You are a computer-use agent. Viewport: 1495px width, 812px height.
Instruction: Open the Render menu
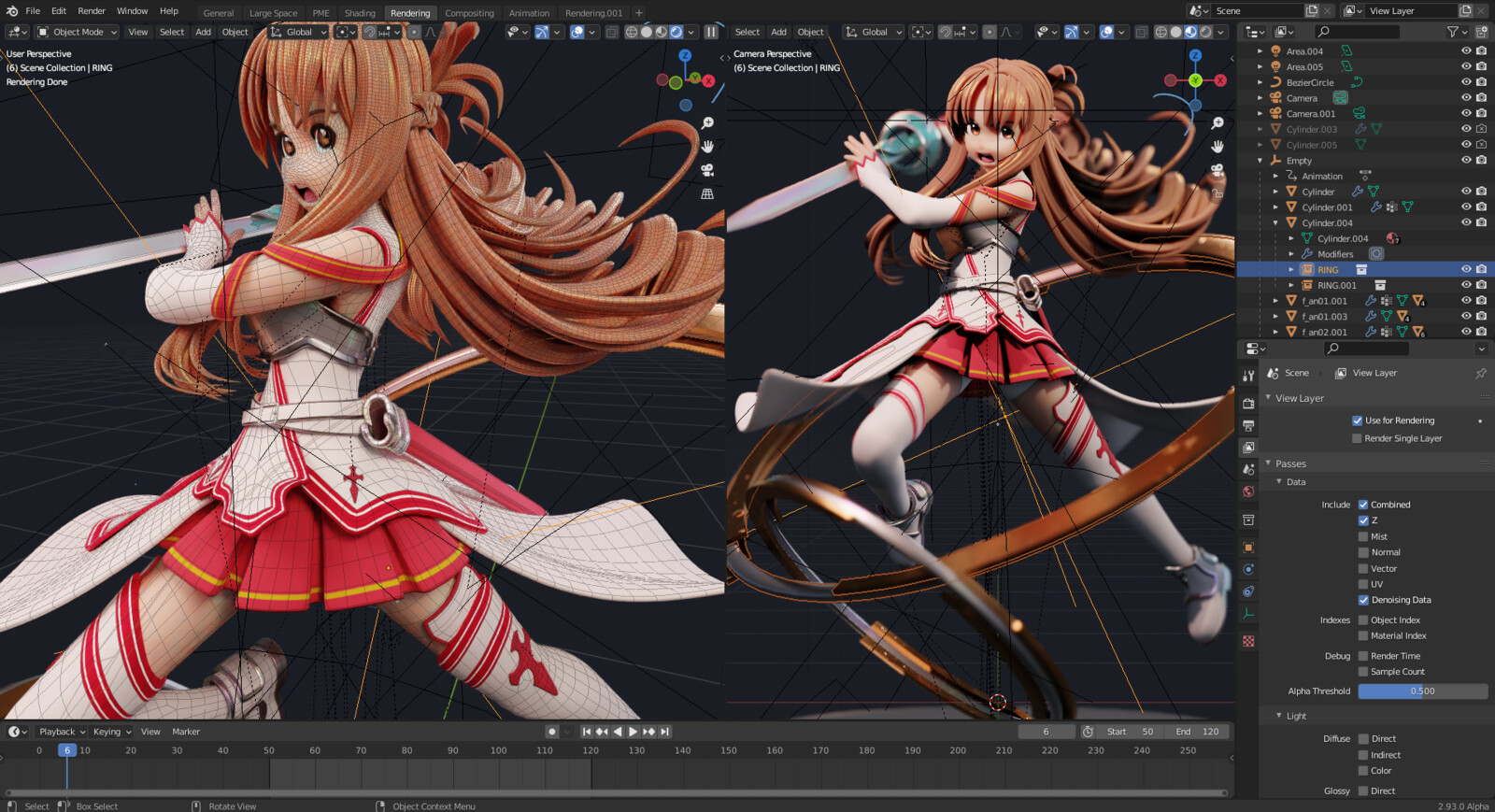(x=92, y=11)
